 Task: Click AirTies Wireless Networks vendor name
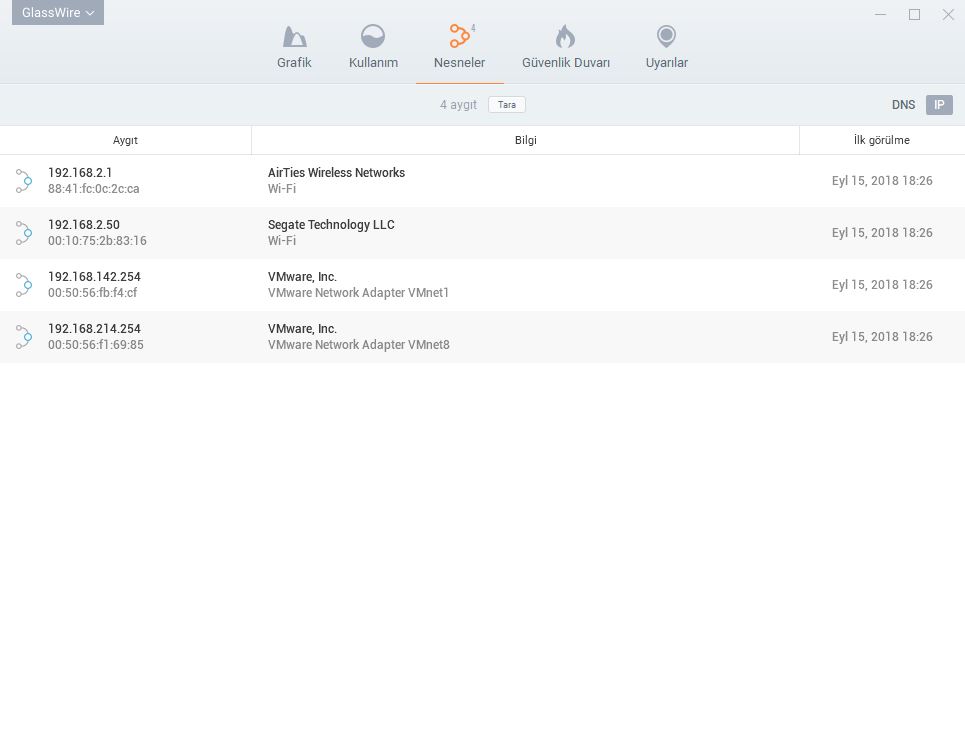(x=336, y=173)
